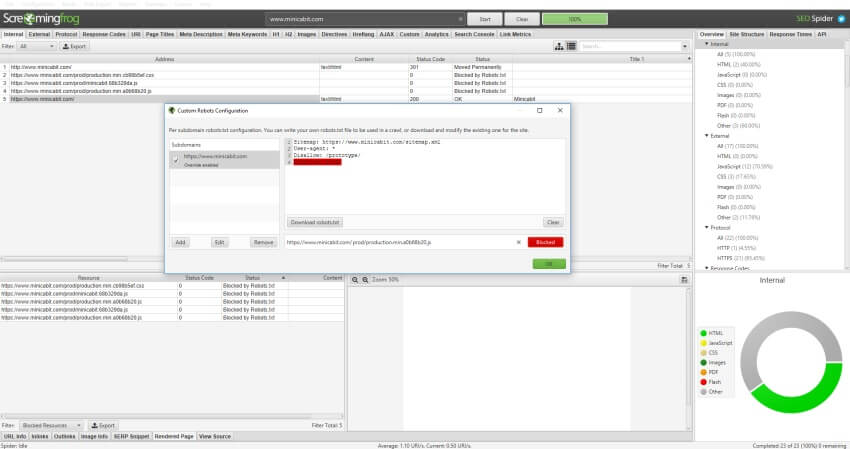
Task: Open the Search Console tab
Action: [x=474, y=34]
